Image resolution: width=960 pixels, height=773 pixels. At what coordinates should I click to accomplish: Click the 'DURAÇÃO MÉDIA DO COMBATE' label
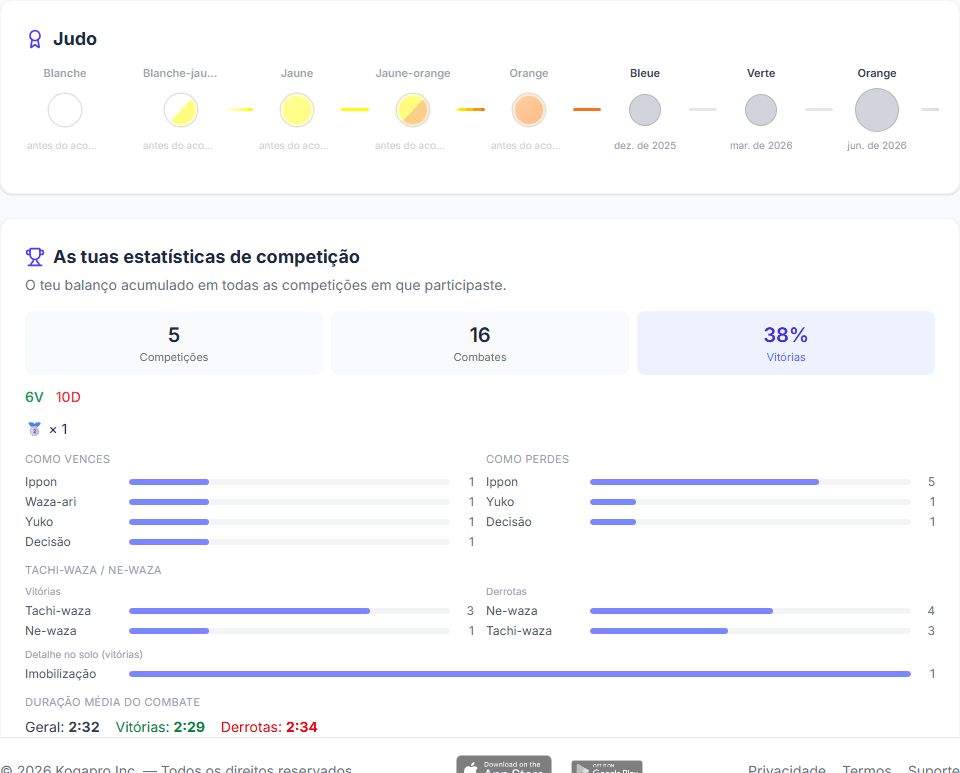pos(113,703)
